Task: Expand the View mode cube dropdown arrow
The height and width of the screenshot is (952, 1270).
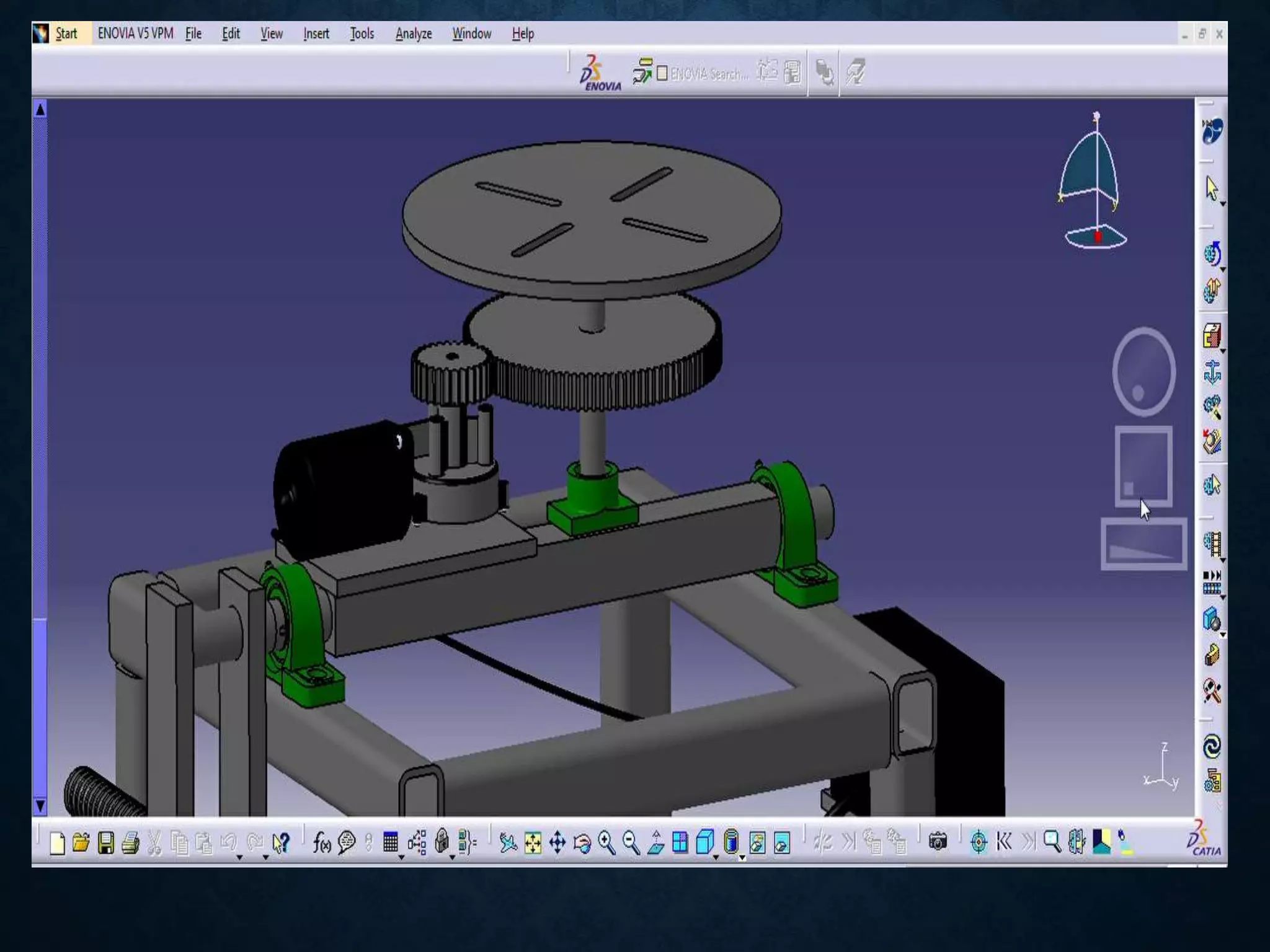Action: coord(716,857)
